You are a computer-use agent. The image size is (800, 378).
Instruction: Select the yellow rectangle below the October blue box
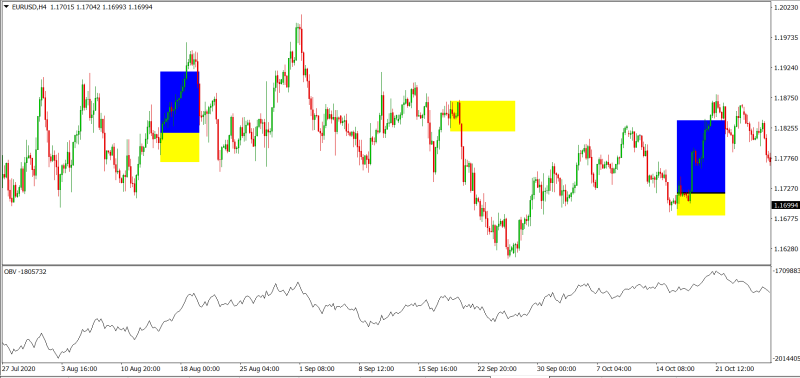point(701,205)
